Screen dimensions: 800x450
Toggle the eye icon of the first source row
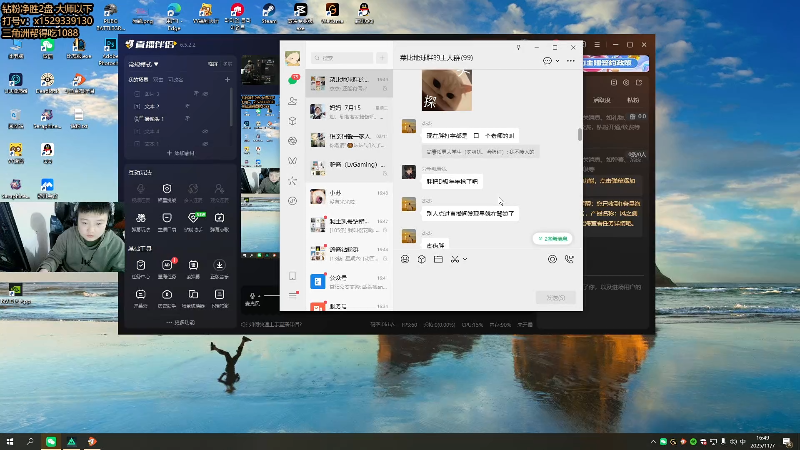coord(205,94)
